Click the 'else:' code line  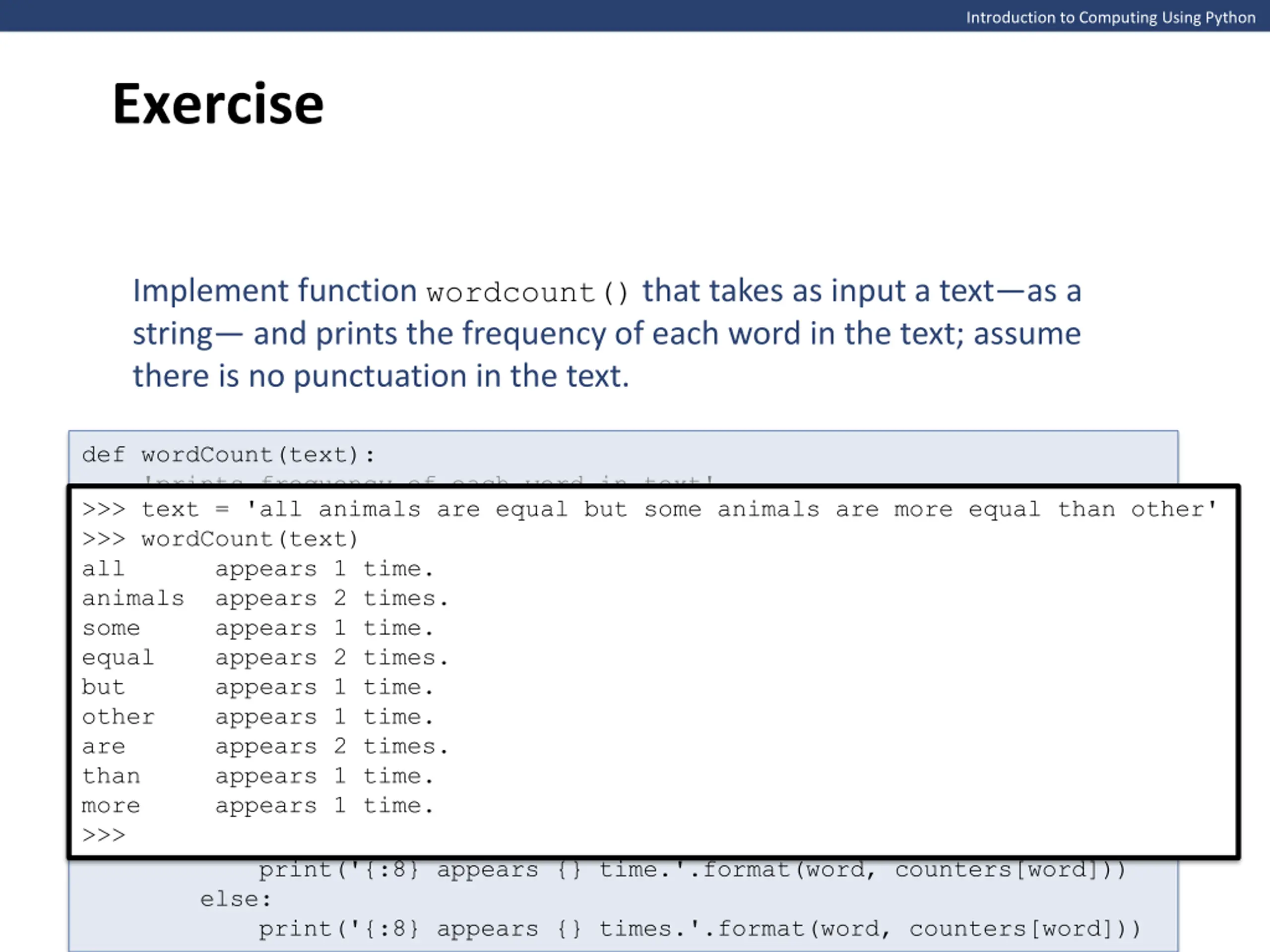pyautogui.click(x=236, y=899)
